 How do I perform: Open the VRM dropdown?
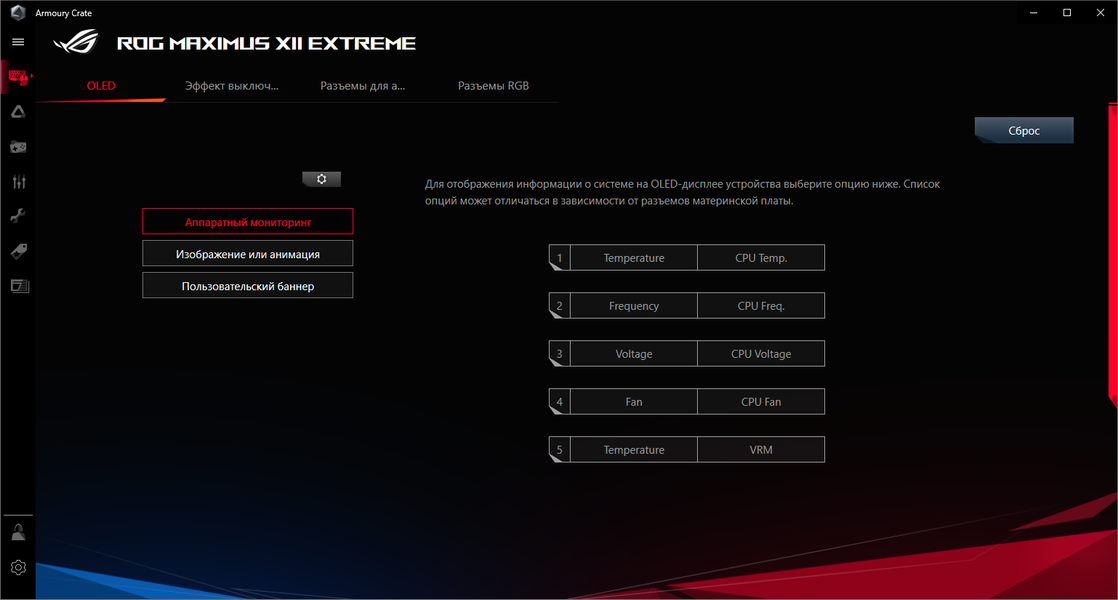click(x=761, y=450)
